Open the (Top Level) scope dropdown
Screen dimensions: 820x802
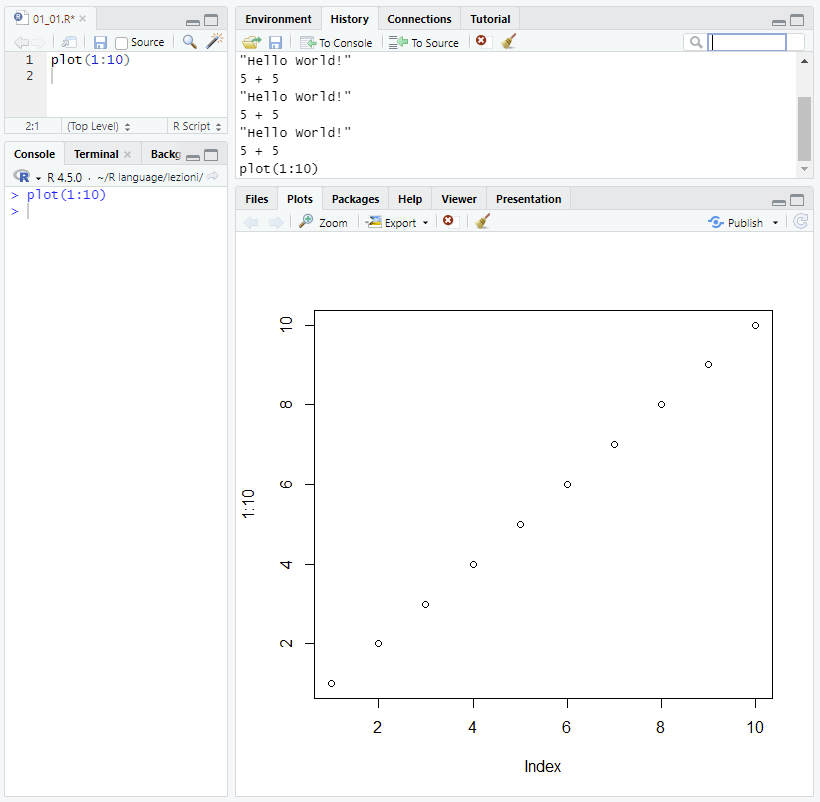(98, 126)
